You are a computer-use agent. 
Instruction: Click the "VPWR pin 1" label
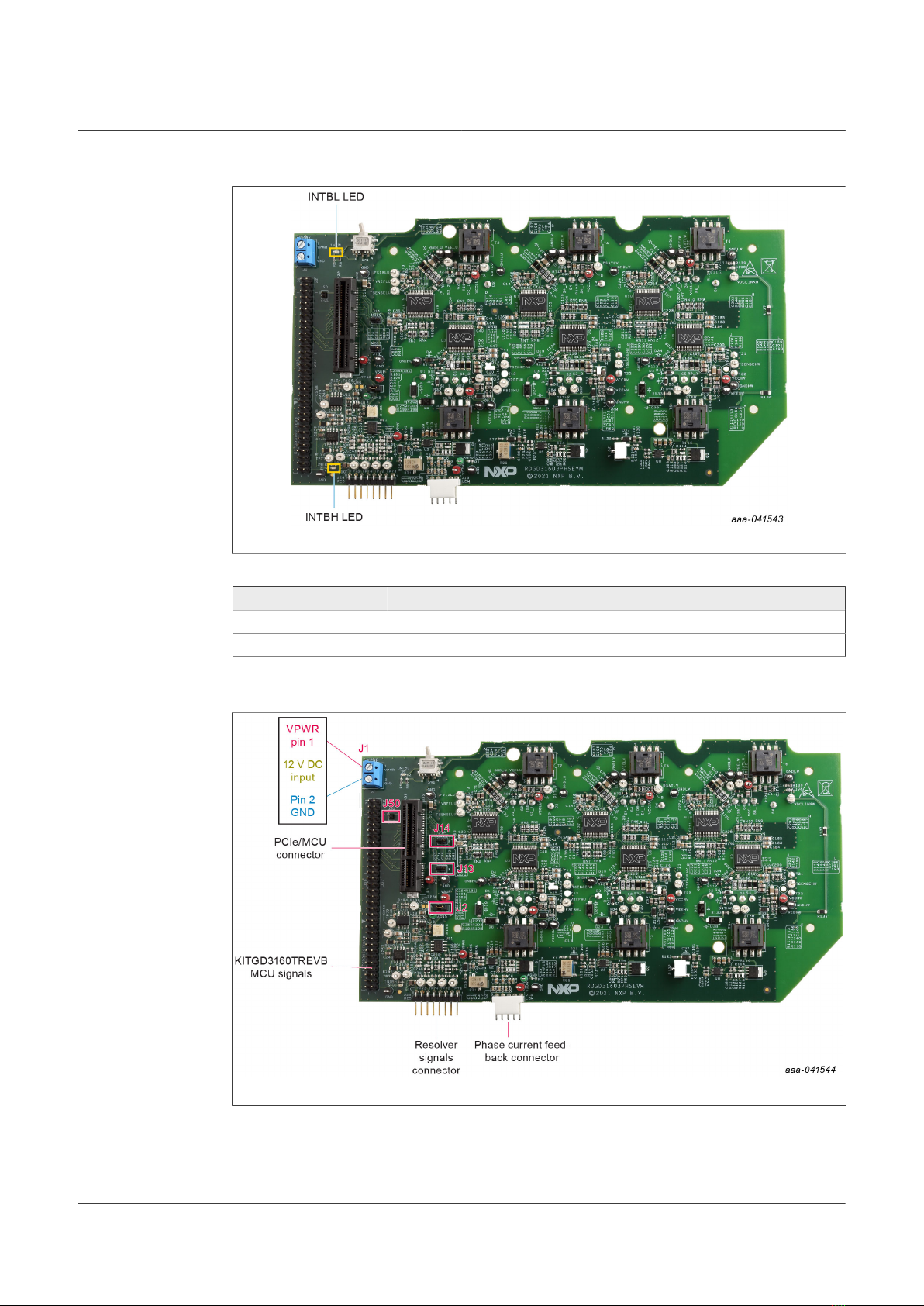tap(302, 736)
